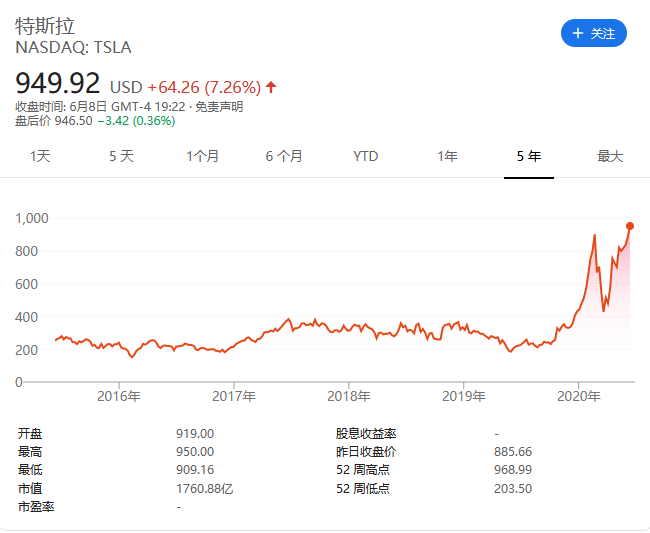The height and width of the screenshot is (533, 650).
Task: Open the 免责声明 disclaimer link
Action: (x=218, y=106)
